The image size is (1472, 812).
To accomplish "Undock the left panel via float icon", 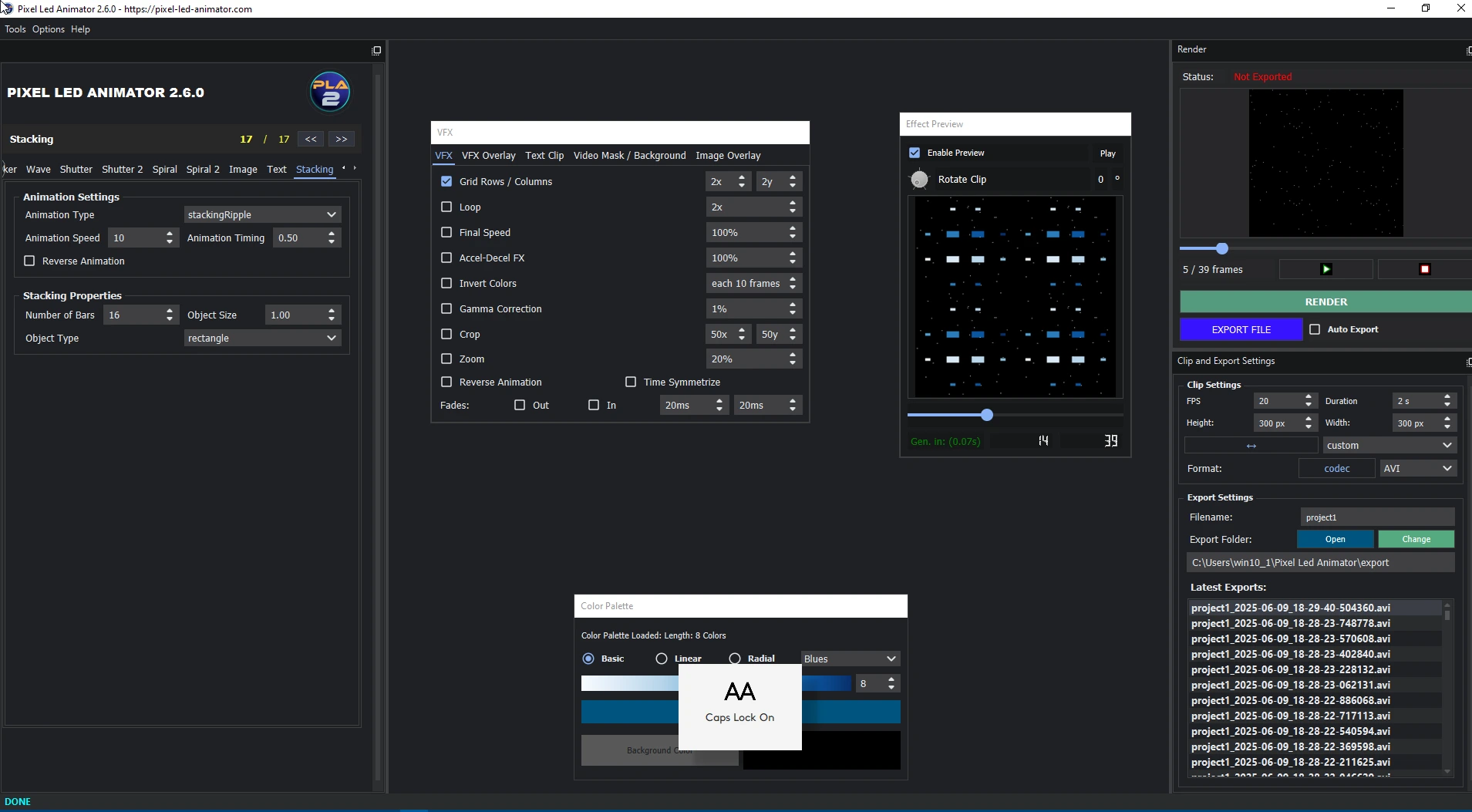I will [x=376, y=51].
